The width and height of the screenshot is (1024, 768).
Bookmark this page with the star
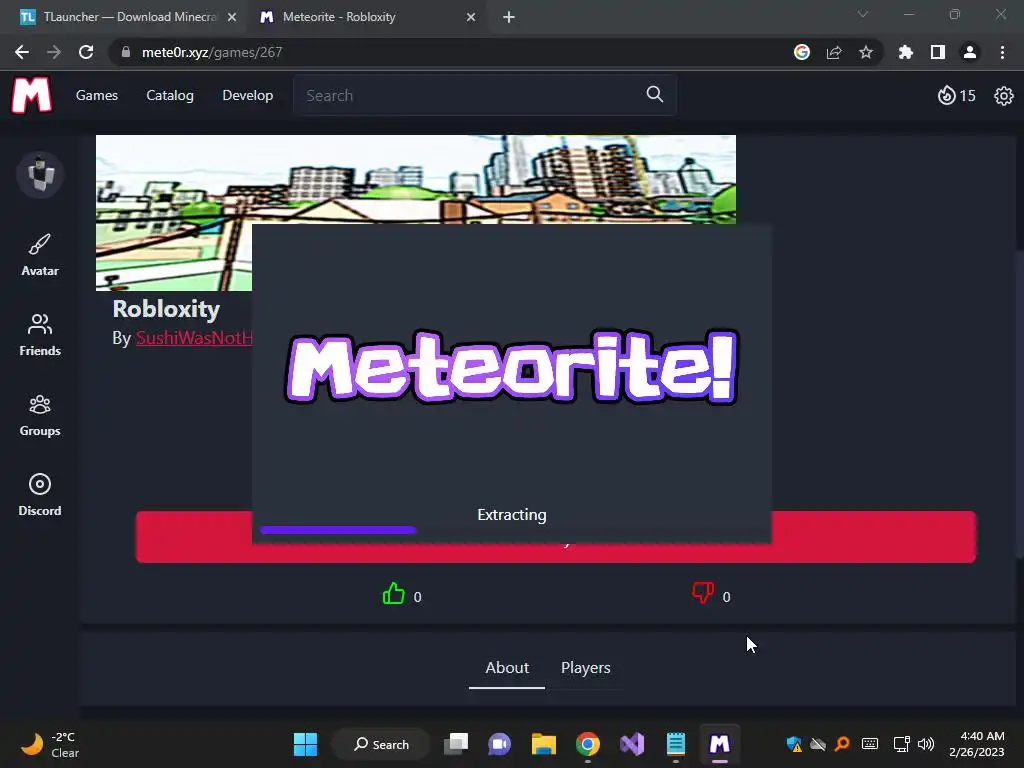(x=865, y=52)
